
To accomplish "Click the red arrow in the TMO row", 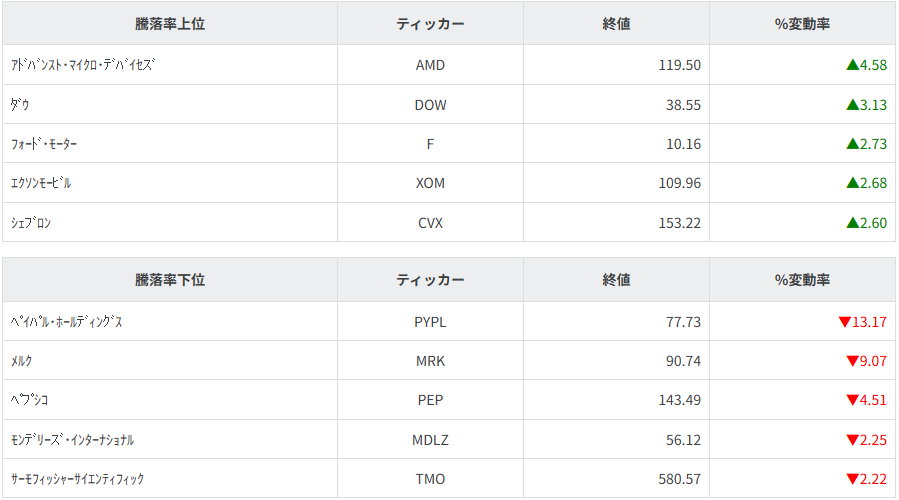I will coord(852,479).
